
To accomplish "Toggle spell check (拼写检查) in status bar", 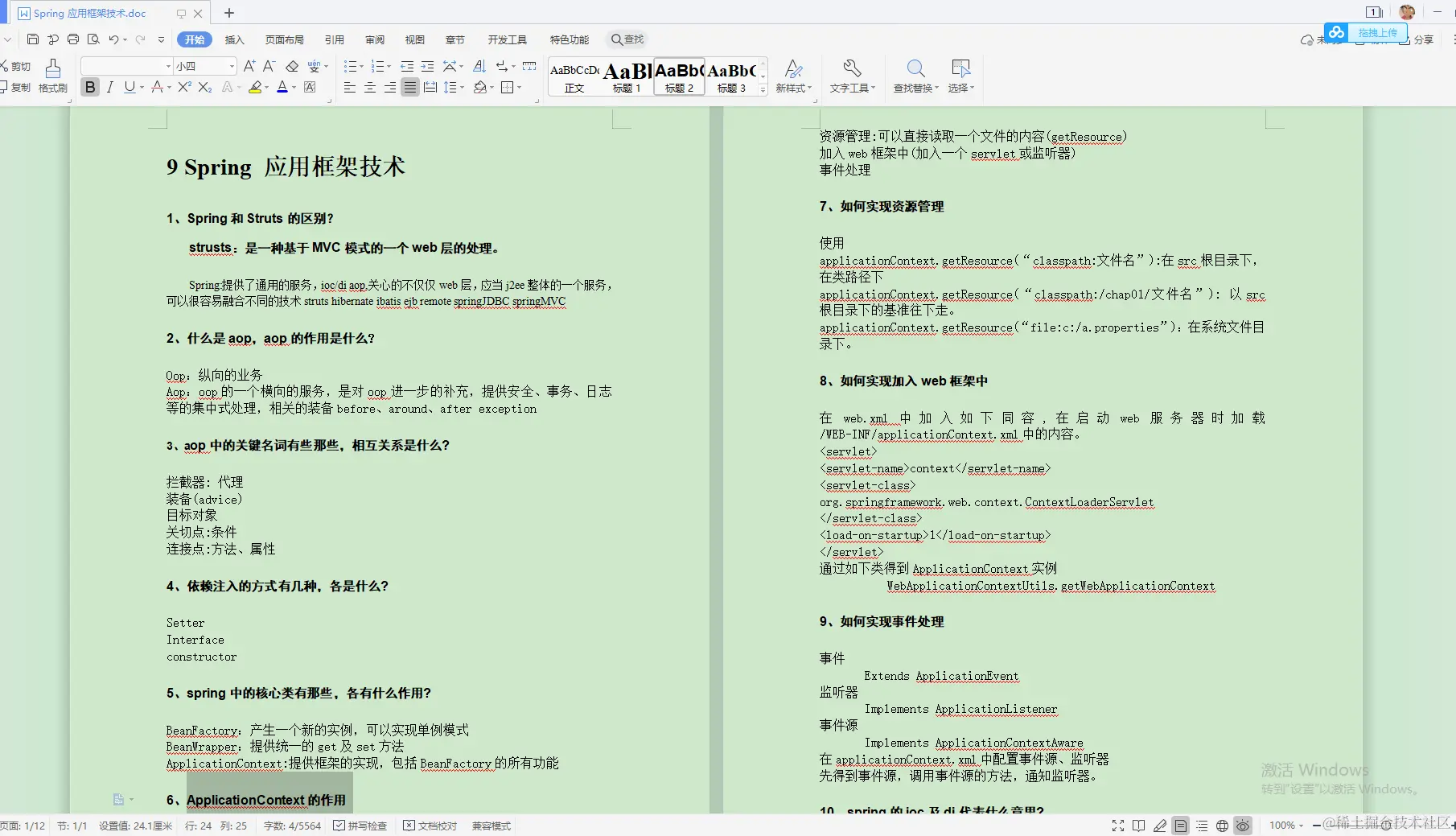I will pos(360,825).
